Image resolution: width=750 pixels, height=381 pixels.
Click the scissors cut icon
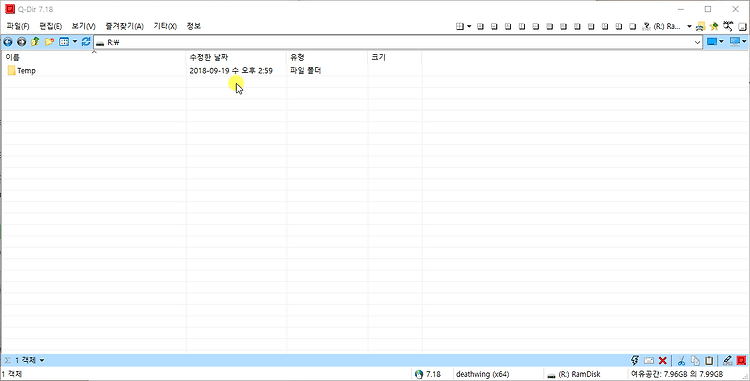pos(682,360)
